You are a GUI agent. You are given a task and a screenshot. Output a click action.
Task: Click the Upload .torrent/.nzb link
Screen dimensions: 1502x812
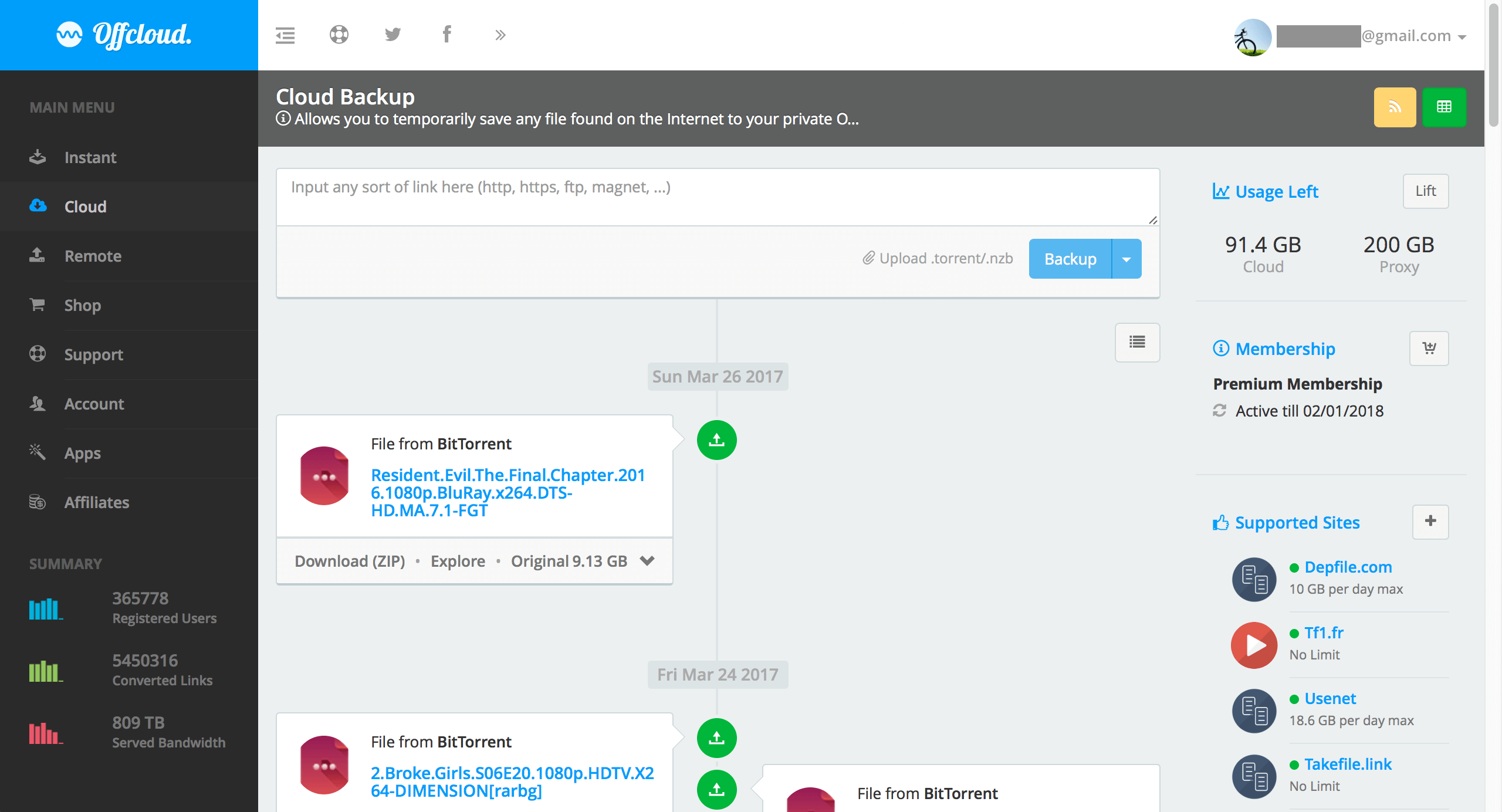(x=938, y=259)
